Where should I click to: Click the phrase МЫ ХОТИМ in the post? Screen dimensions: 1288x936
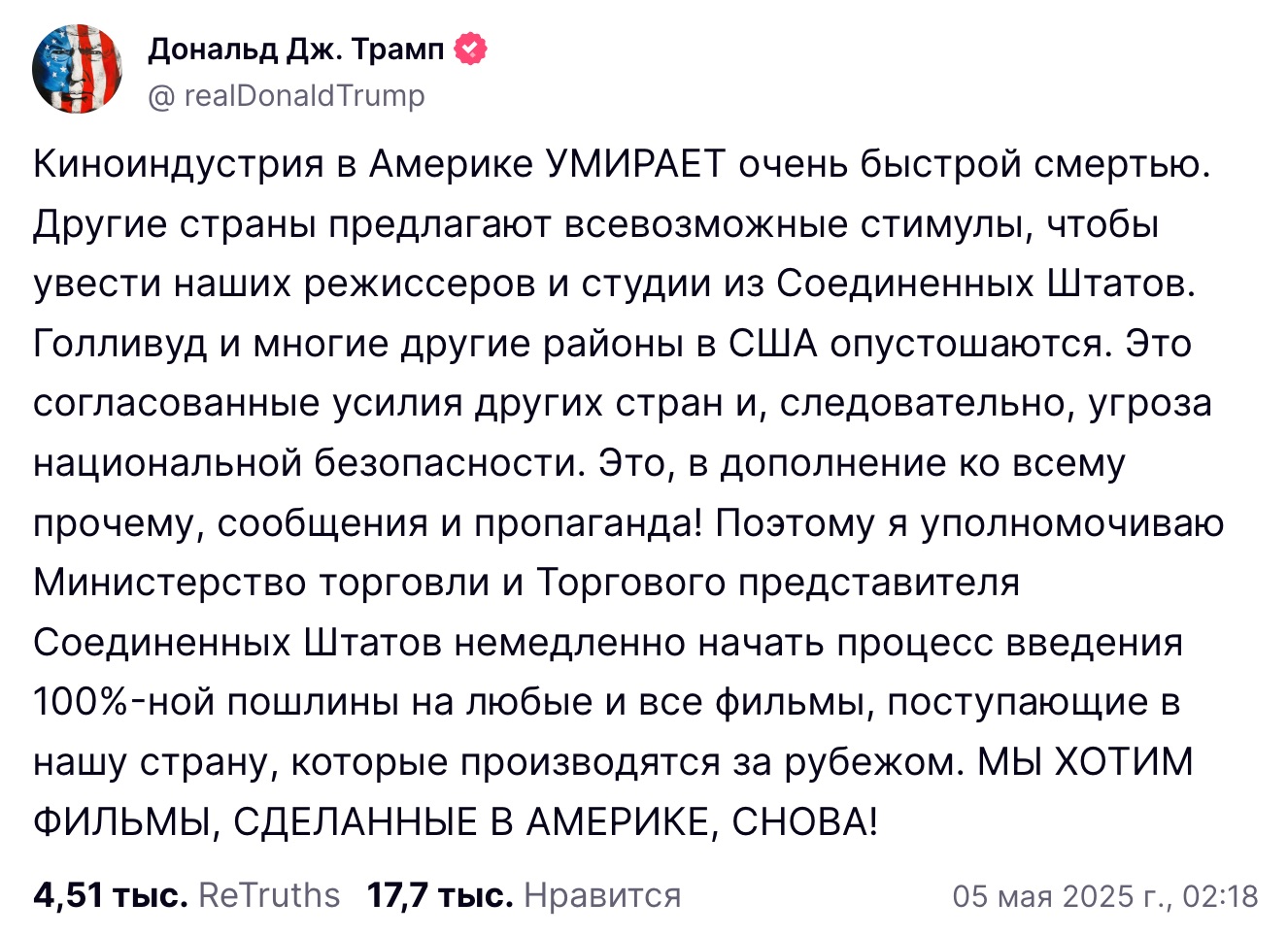coord(1085,762)
